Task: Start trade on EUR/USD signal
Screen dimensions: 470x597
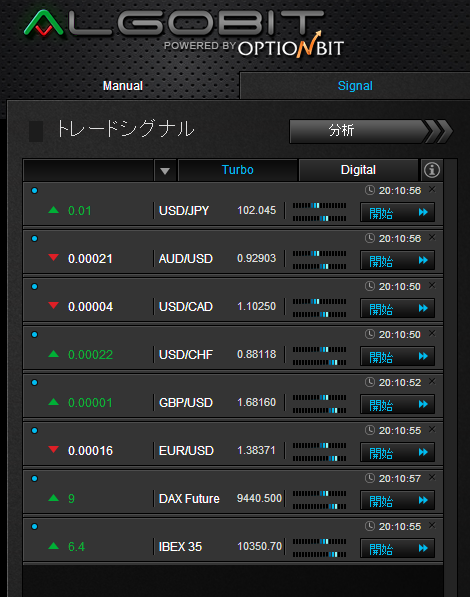Action: coord(397,452)
